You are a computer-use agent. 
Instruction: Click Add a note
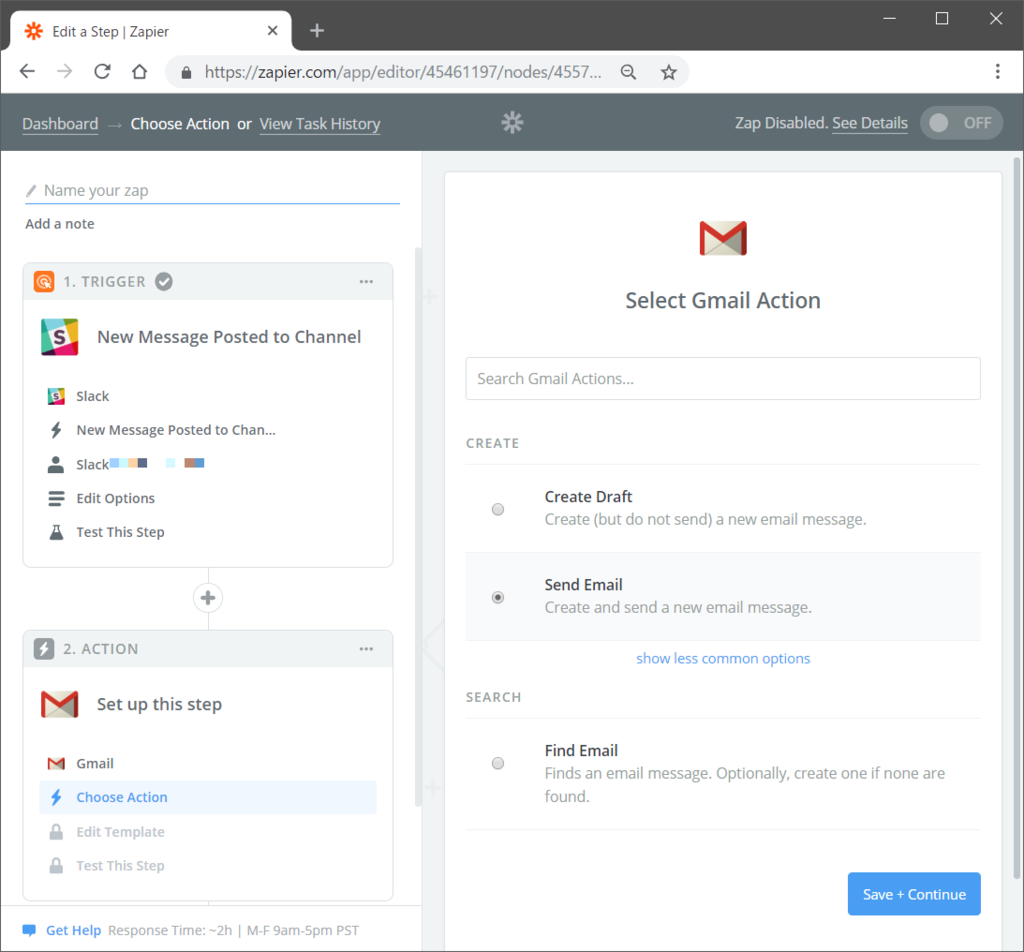tap(59, 224)
